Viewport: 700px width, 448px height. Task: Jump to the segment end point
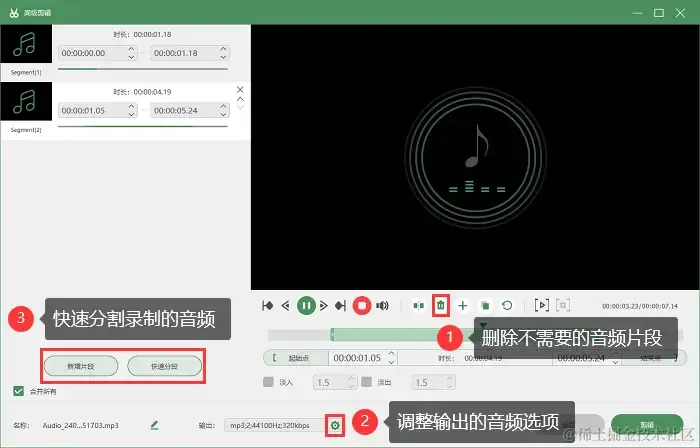point(341,306)
